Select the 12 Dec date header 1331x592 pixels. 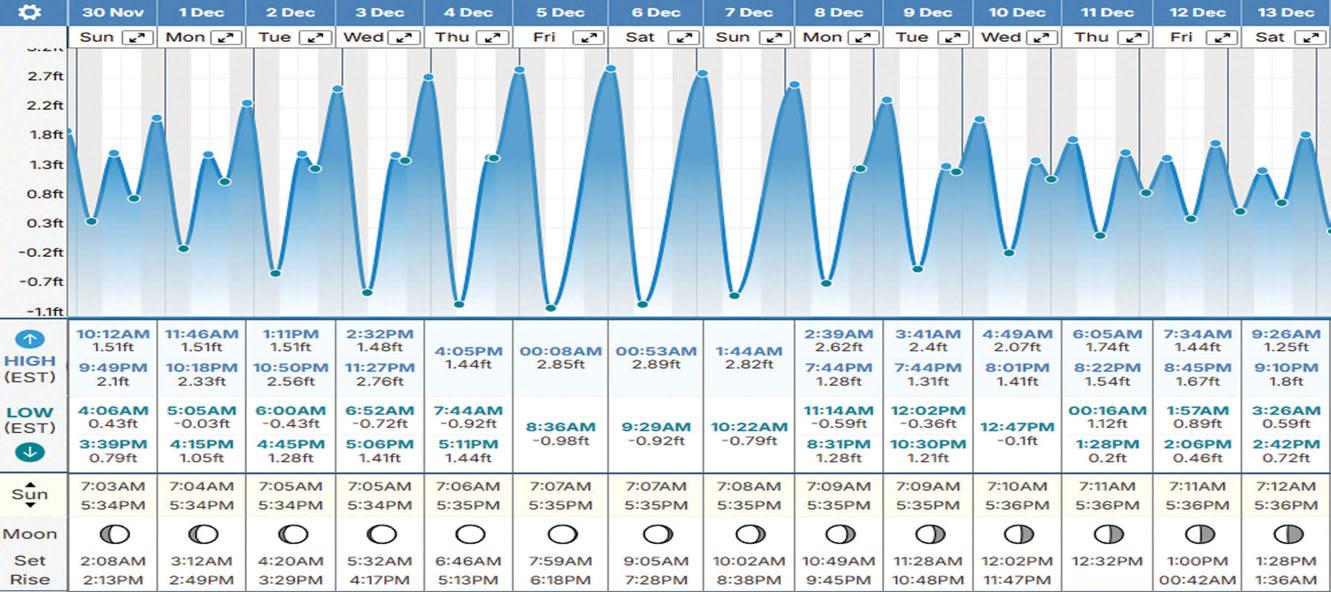(1197, 13)
